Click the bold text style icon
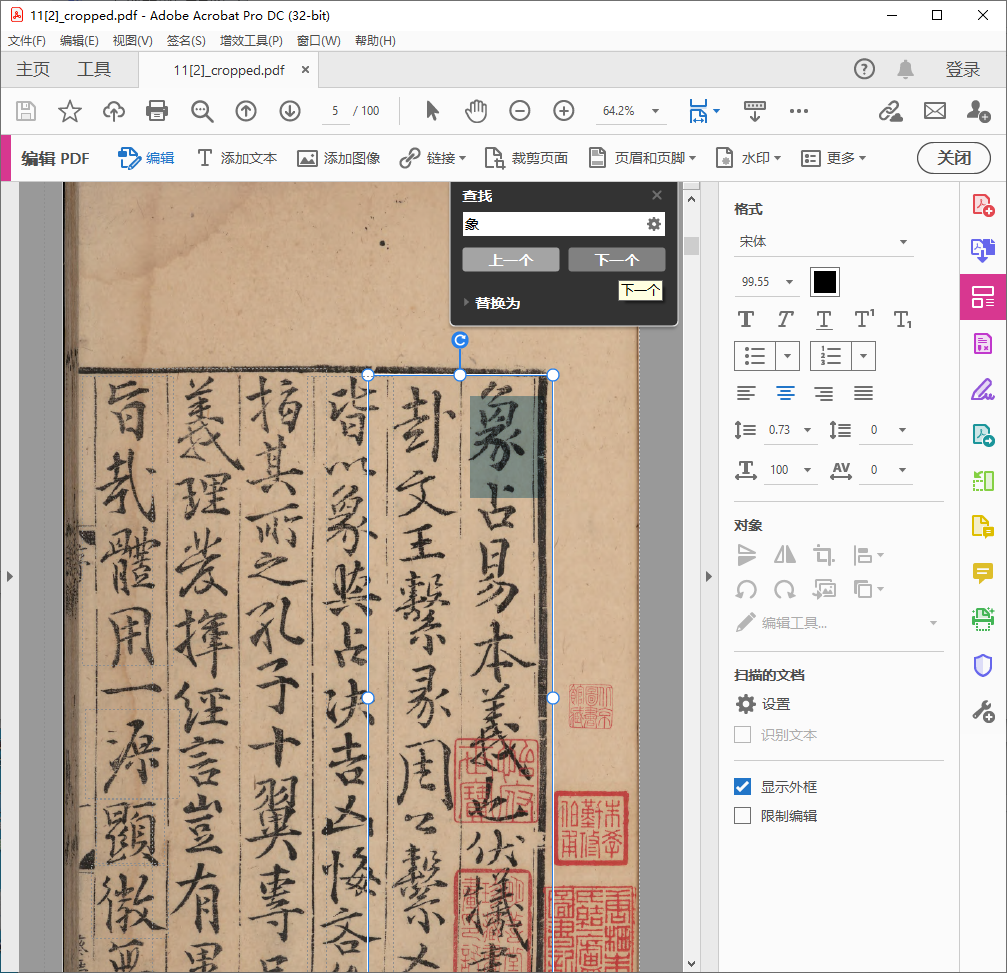Image resolution: width=1007 pixels, height=973 pixels. pyautogui.click(x=746, y=320)
